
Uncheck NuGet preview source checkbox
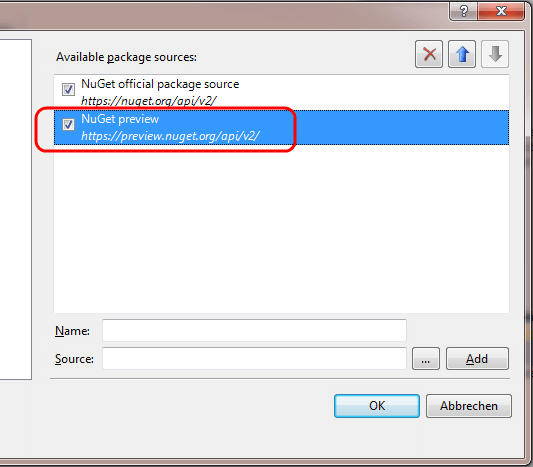pyautogui.click(x=68, y=124)
